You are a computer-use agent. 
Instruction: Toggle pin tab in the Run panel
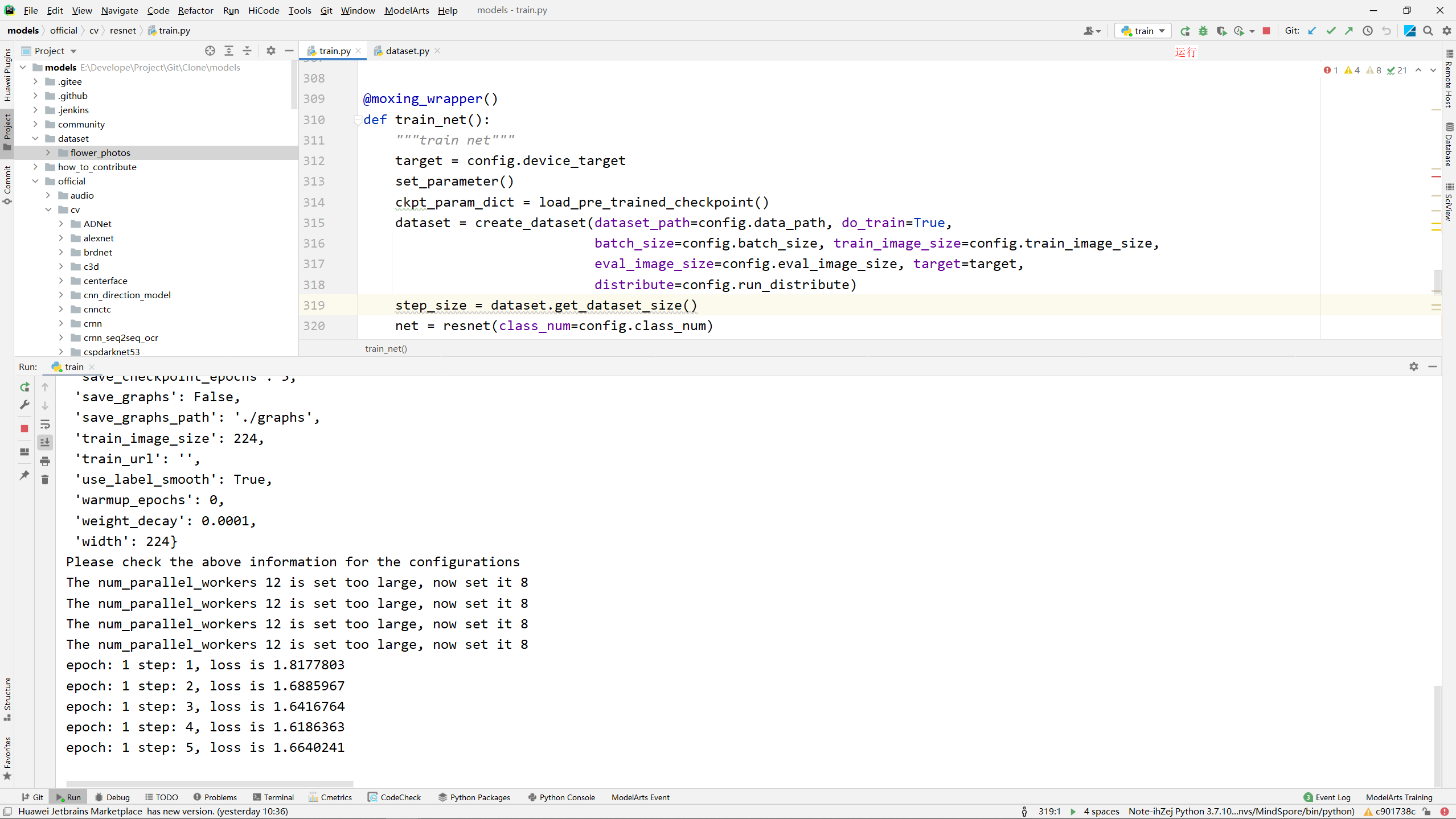pyautogui.click(x=24, y=475)
